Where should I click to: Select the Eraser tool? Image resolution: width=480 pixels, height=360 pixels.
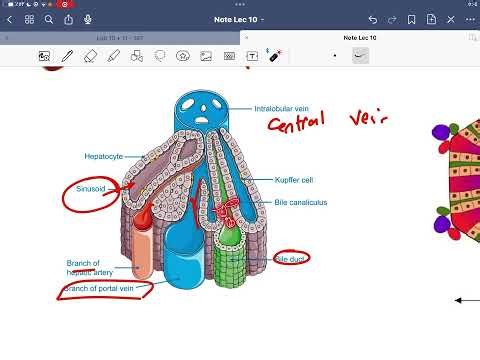point(90,56)
